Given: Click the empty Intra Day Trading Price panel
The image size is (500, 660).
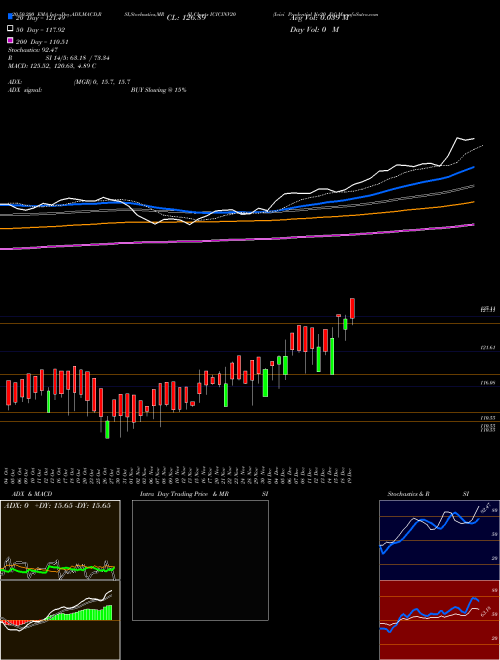Looking at the screenshot, I should 200,560.
